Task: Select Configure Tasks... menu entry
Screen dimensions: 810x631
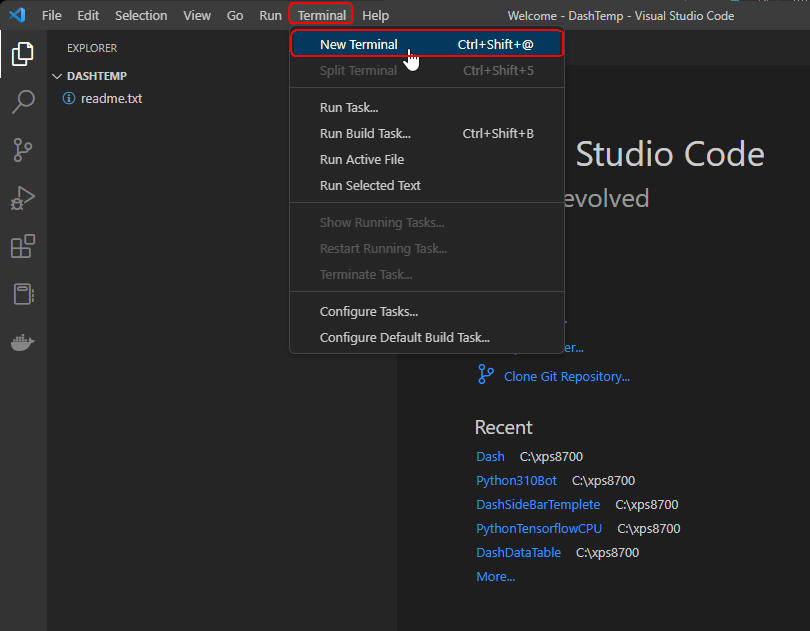Action: click(x=427, y=311)
